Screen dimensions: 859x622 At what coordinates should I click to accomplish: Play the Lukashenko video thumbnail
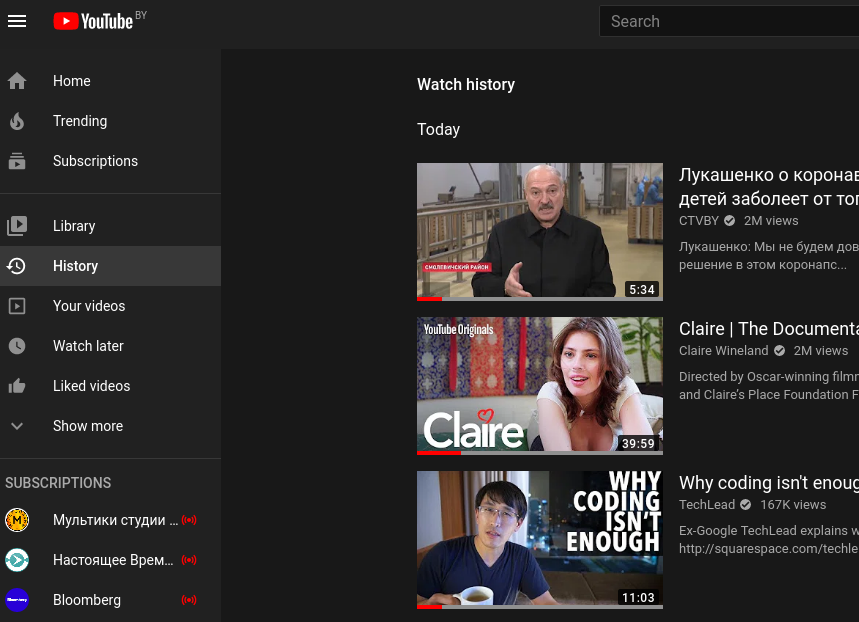click(x=540, y=230)
